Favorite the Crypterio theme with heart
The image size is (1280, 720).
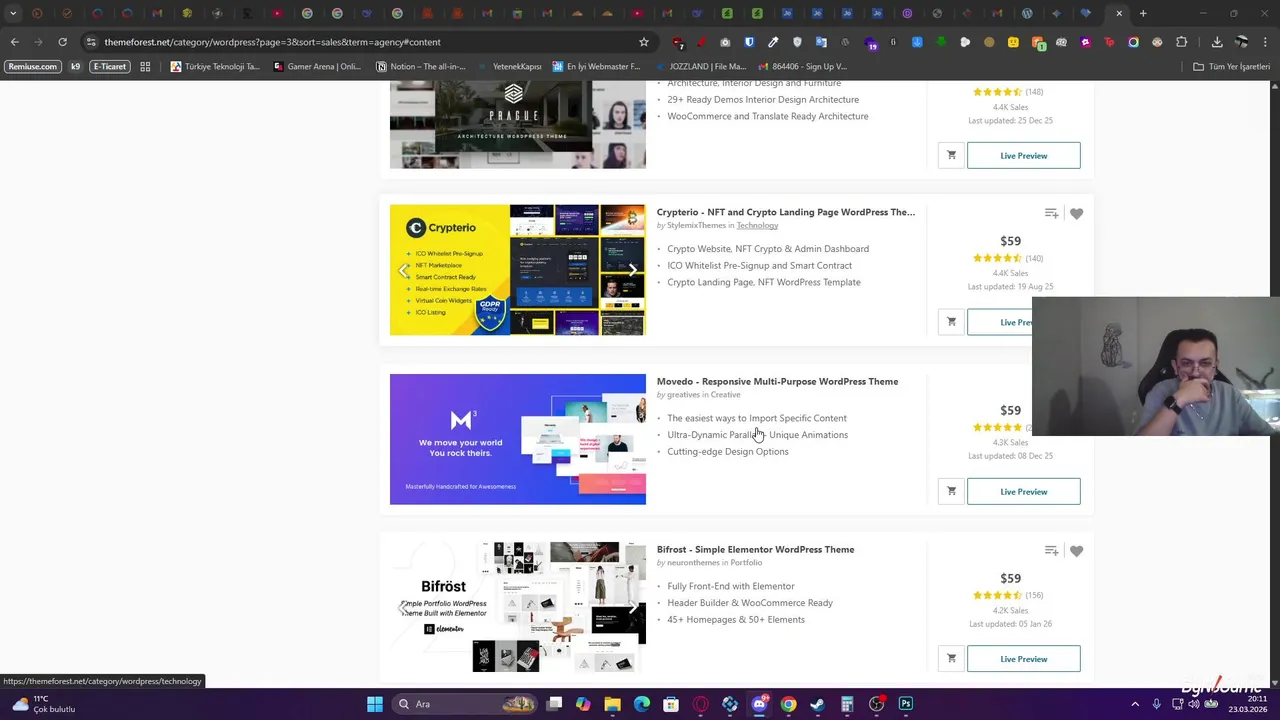pyautogui.click(x=1076, y=214)
